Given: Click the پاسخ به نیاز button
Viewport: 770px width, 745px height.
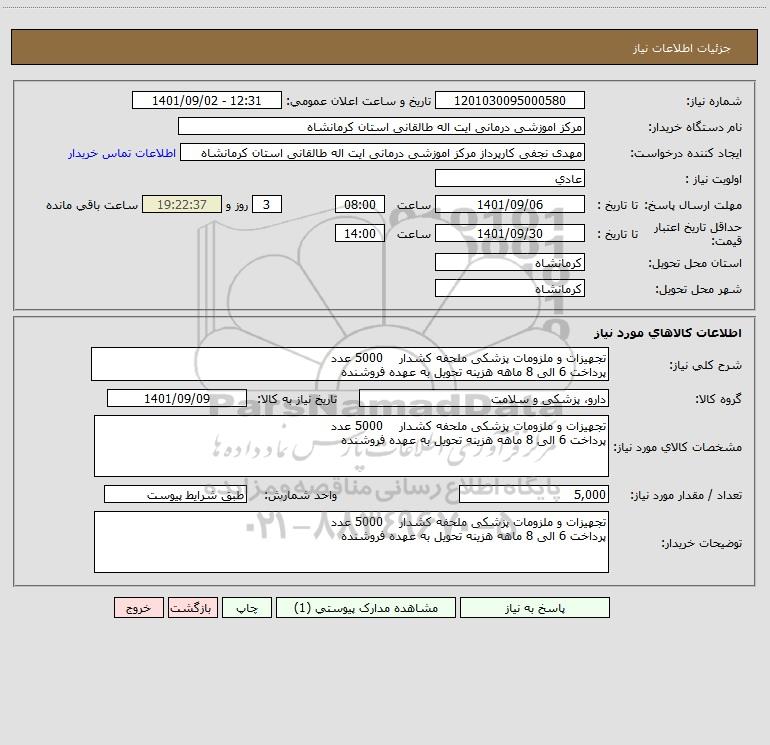Looking at the screenshot, I should (535, 608).
